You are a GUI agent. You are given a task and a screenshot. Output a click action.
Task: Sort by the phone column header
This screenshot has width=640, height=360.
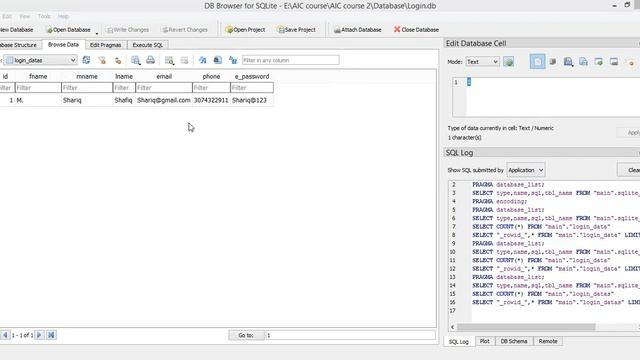211,76
